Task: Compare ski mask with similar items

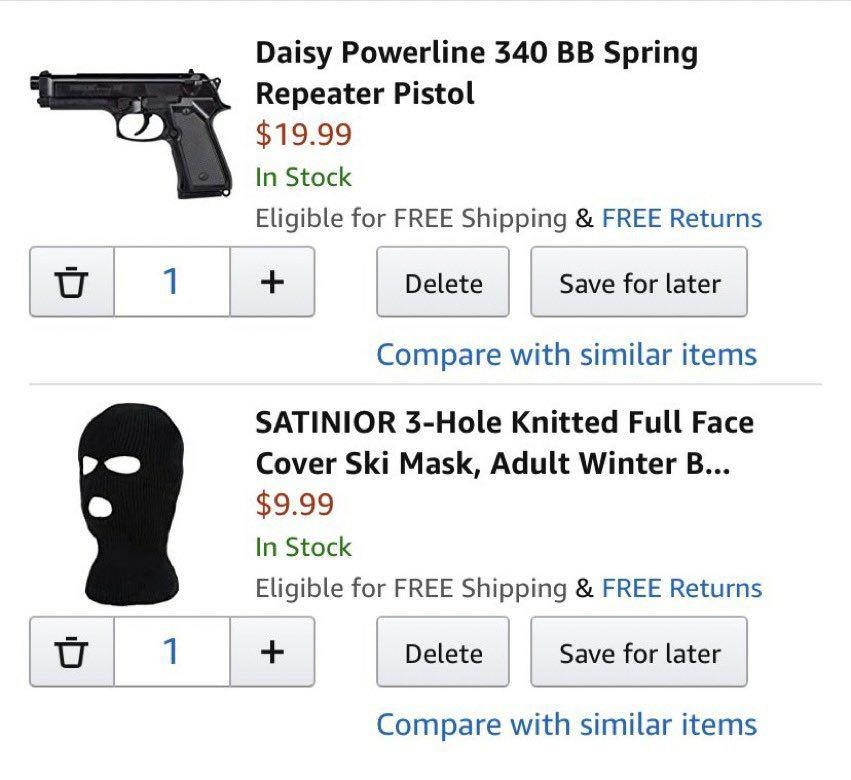Action: point(566,724)
